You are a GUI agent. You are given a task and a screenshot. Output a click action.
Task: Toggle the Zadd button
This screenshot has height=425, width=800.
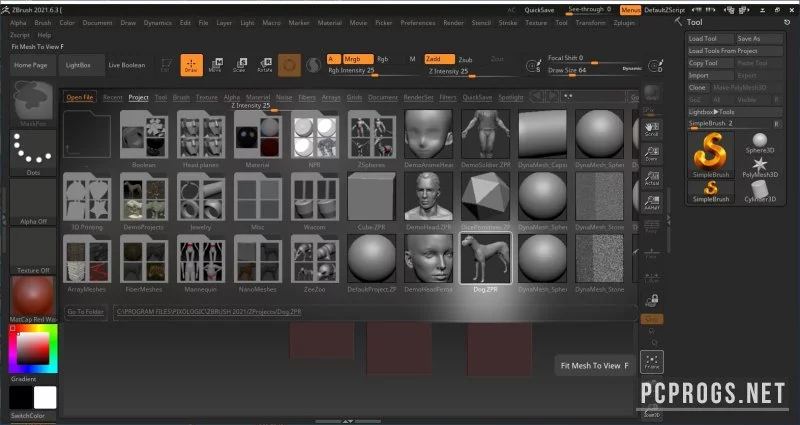click(x=439, y=59)
